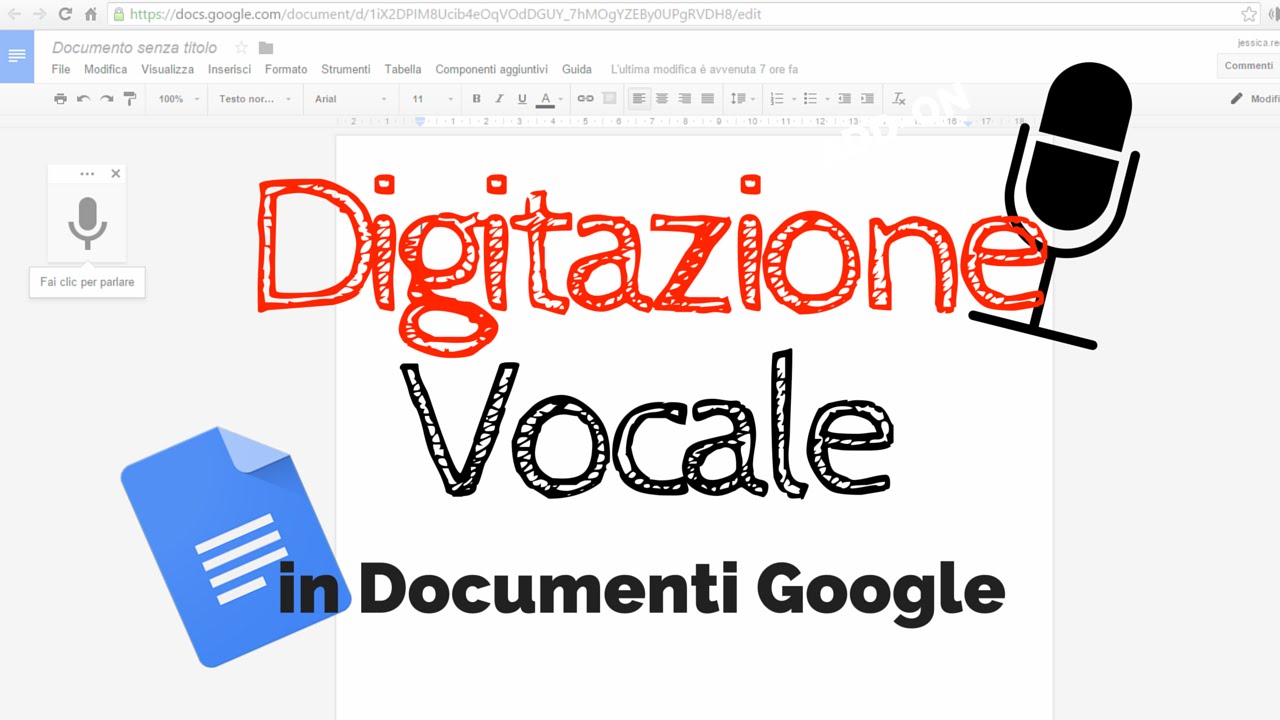Screen dimensions: 1280x720
Task: Increase the indent
Action: pyautogui.click(x=867, y=99)
